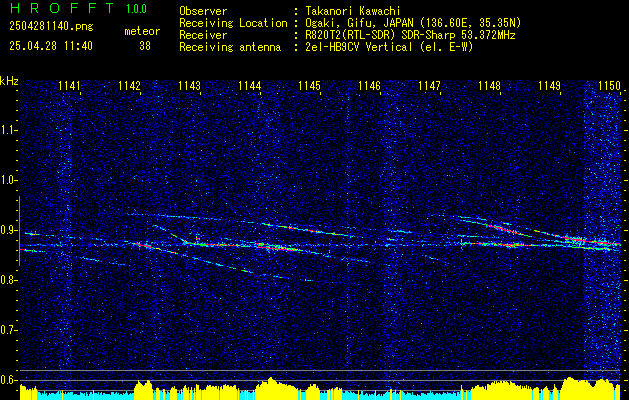Click frequency axis label 0.6
Screen dimensions: 629x400
click(7, 380)
